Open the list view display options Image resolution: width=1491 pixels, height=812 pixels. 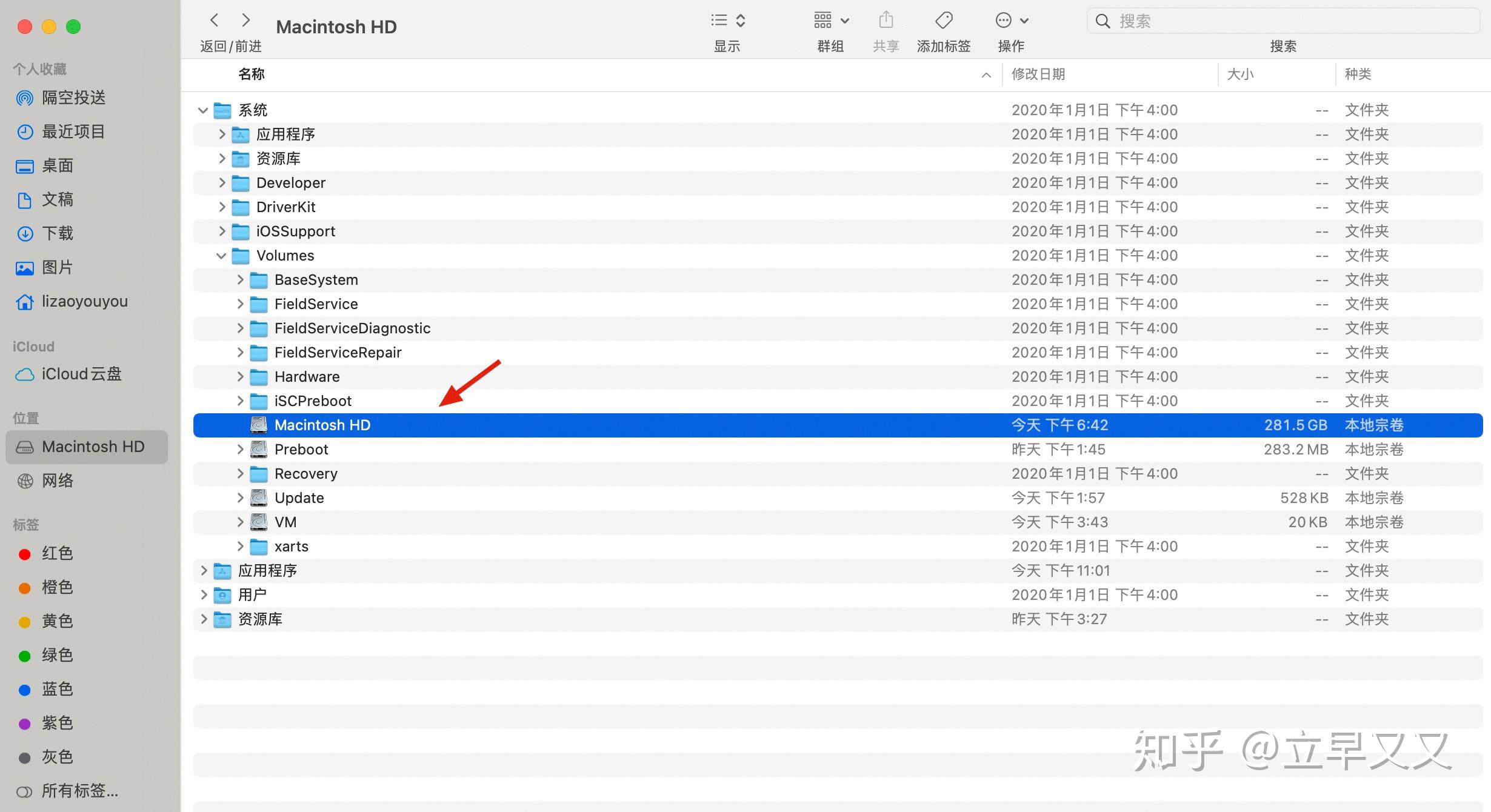tap(727, 20)
